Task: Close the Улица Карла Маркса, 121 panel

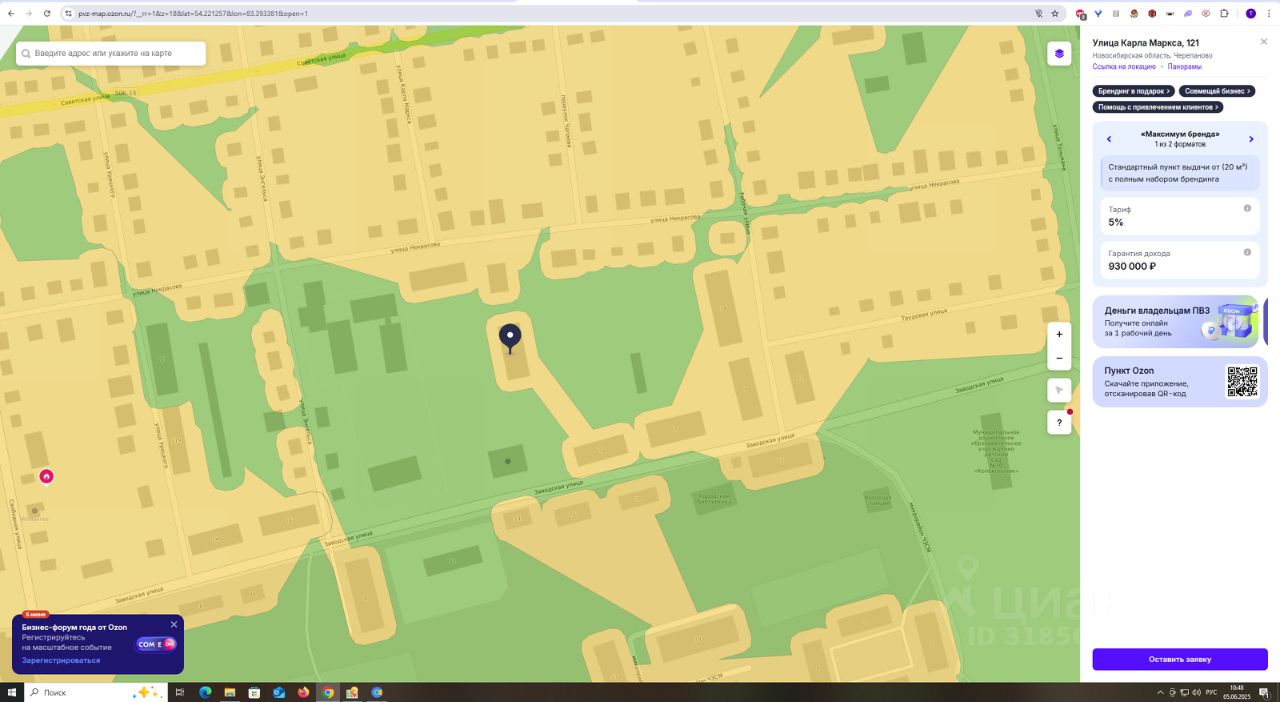Action: point(1263,42)
